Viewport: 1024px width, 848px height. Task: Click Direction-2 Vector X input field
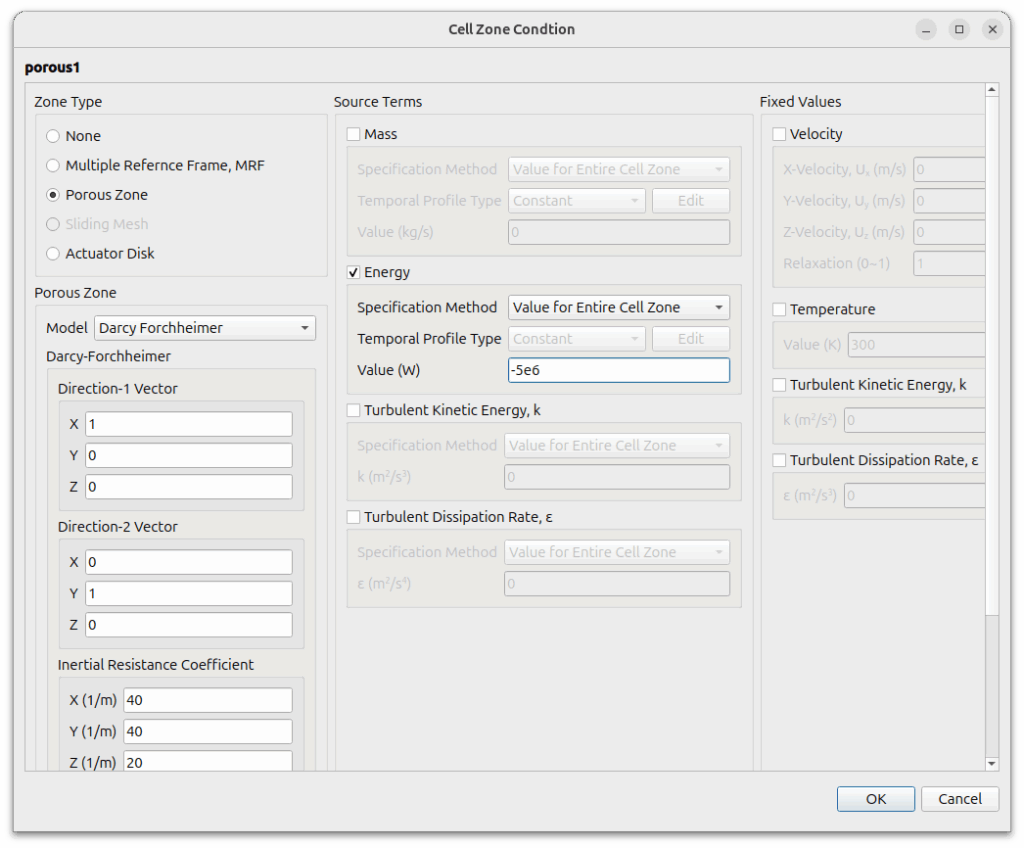coord(189,562)
